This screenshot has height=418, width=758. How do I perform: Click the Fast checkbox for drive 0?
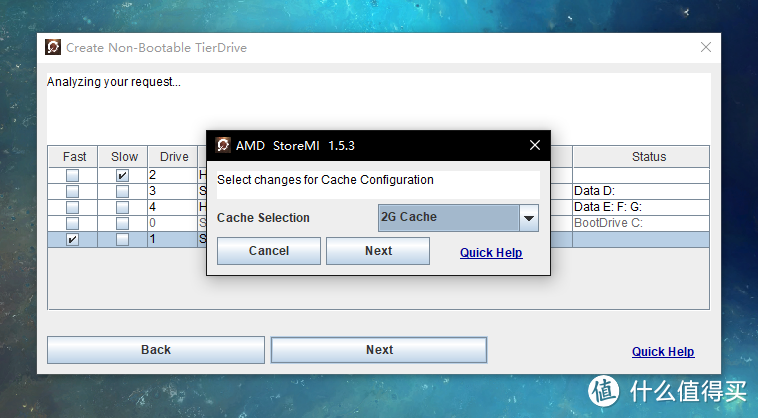click(73, 223)
